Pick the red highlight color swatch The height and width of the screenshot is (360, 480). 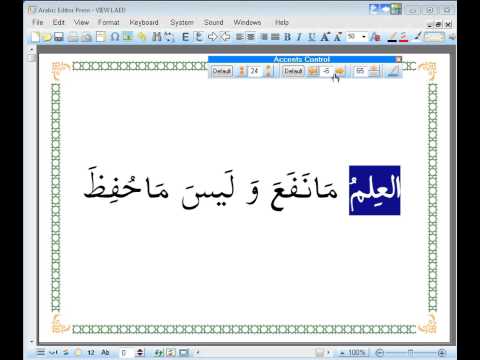[x=404, y=37]
